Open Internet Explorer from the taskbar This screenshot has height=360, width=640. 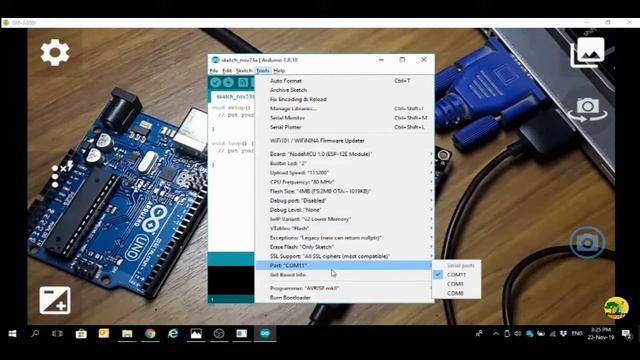click(173, 334)
